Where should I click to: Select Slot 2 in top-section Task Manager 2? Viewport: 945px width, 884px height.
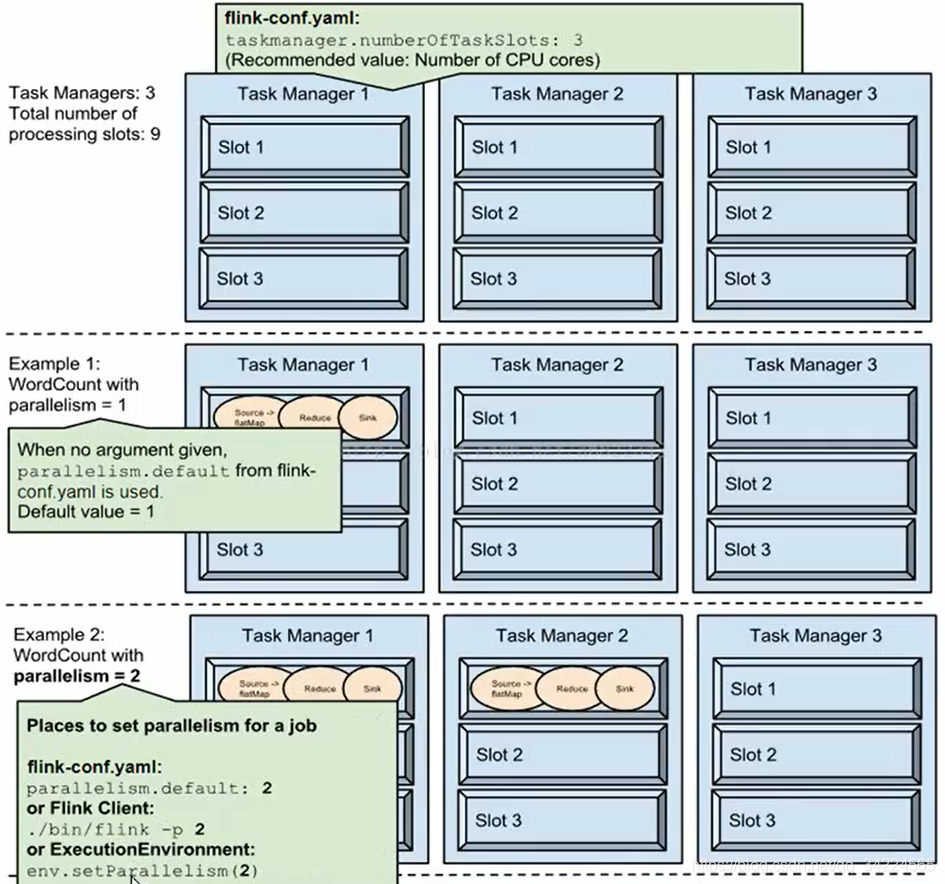pos(558,213)
